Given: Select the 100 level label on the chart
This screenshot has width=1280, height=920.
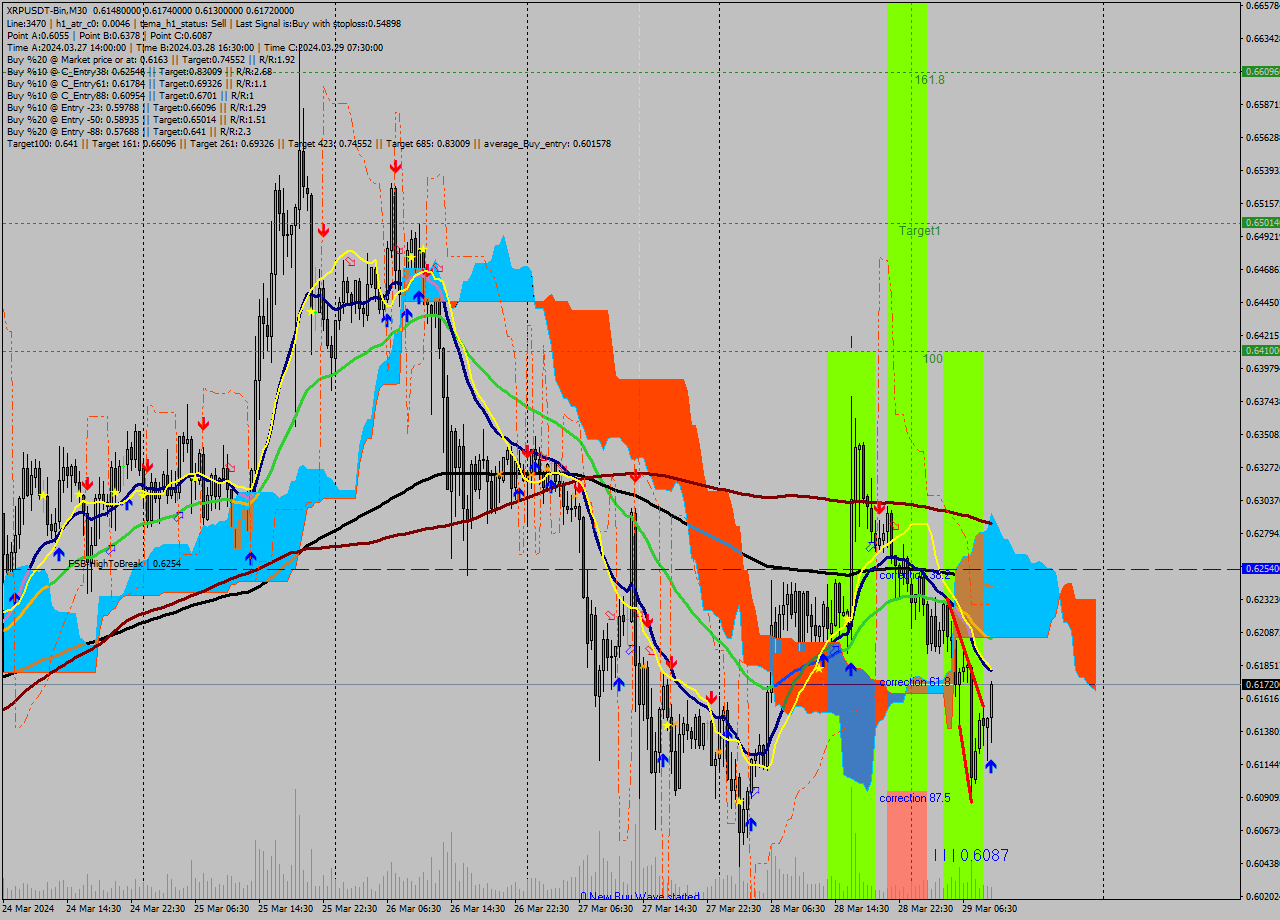Looking at the screenshot, I should point(932,358).
